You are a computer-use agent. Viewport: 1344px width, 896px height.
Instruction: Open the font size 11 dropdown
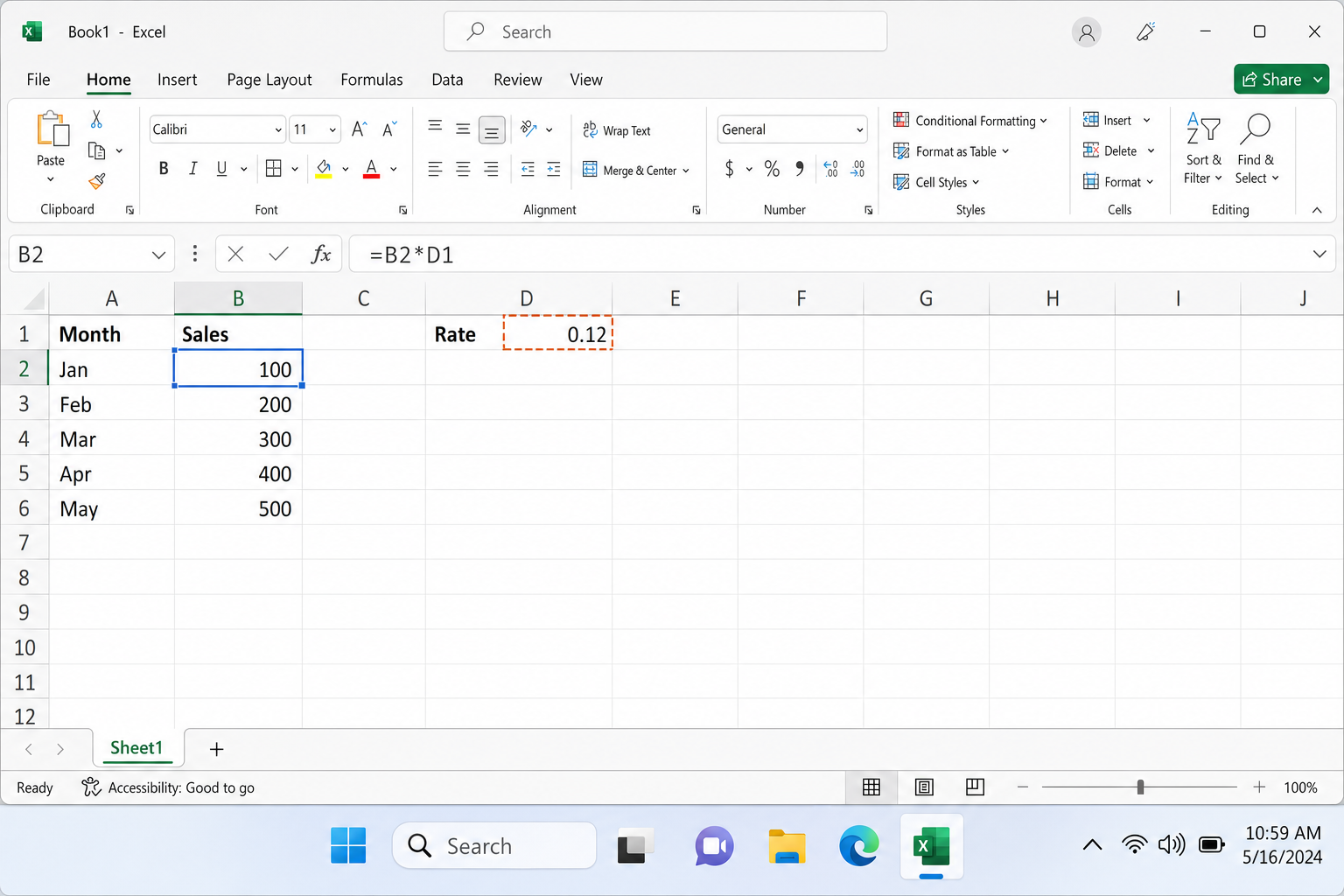[x=332, y=129]
